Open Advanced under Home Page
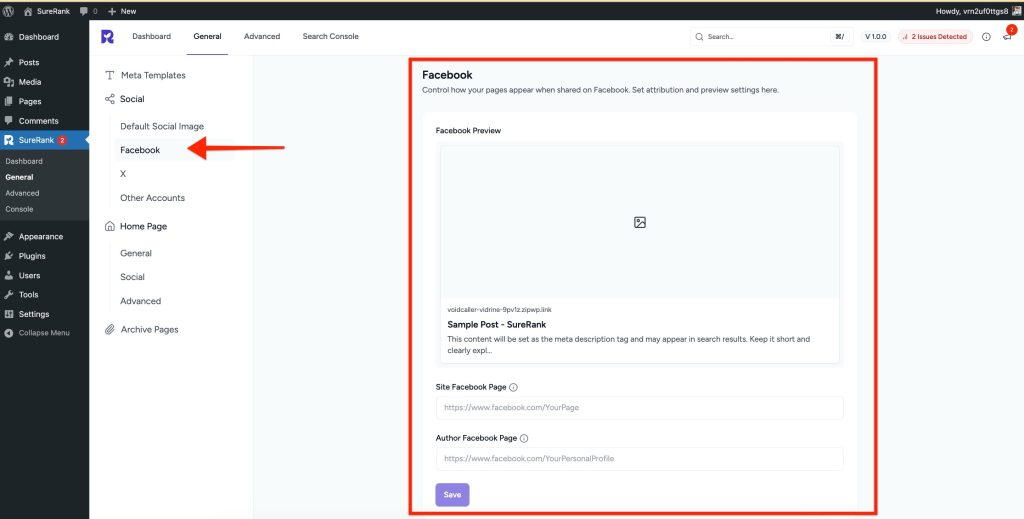Image resolution: width=1024 pixels, height=519 pixels. (x=140, y=301)
